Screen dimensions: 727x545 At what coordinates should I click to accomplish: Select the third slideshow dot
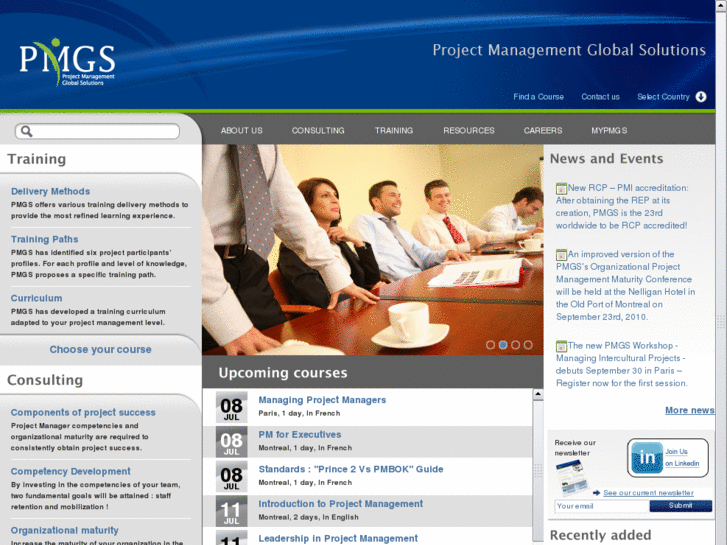point(515,345)
